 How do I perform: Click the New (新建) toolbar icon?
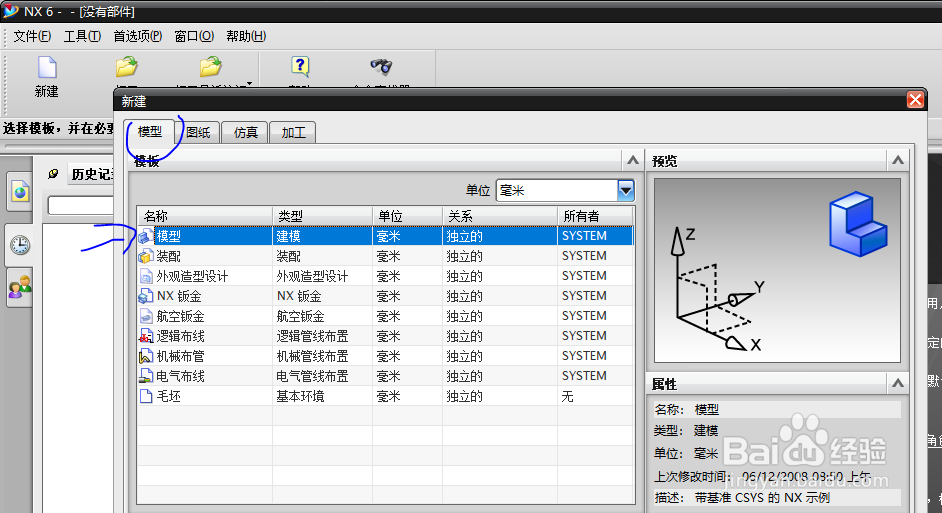pyautogui.click(x=47, y=67)
